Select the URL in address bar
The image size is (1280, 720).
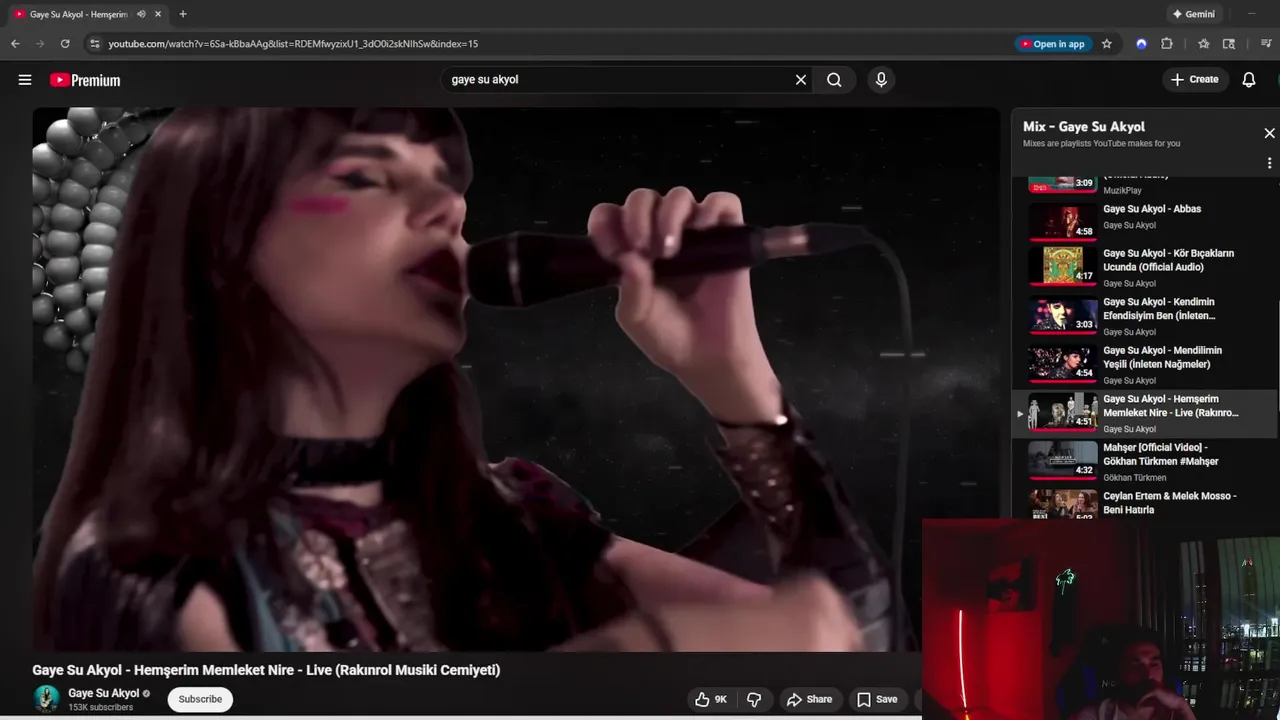(293, 44)
